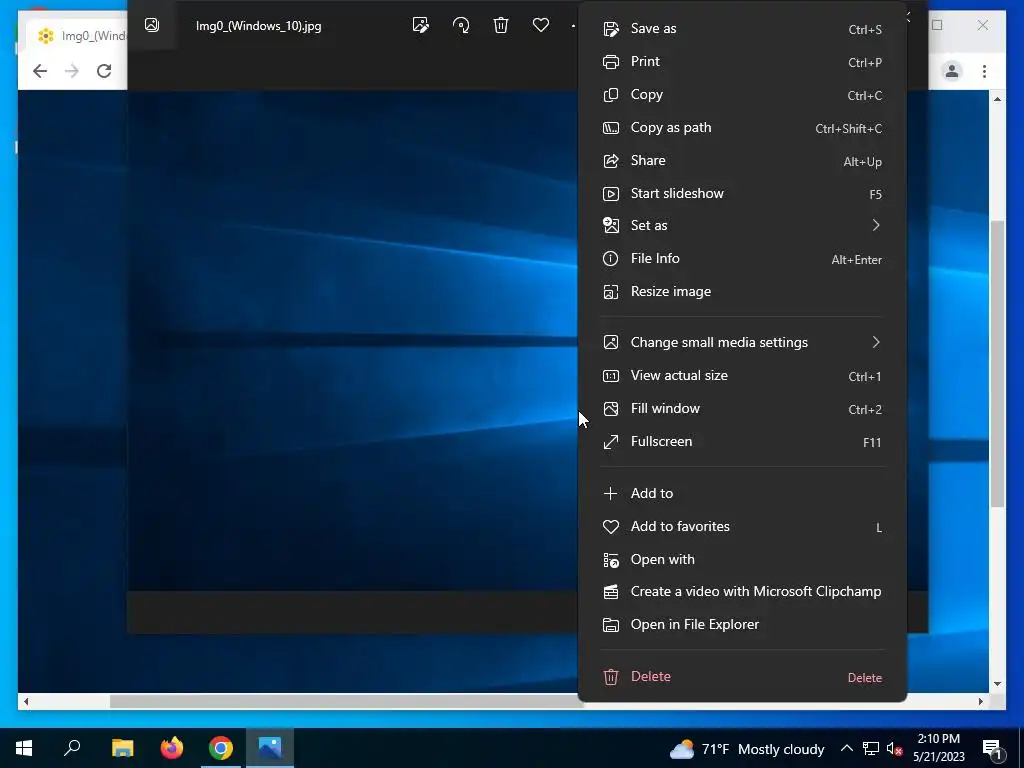The image size is (1024, 768).
Task: Open File Info from the menu
Action: [x=743, y=259]
